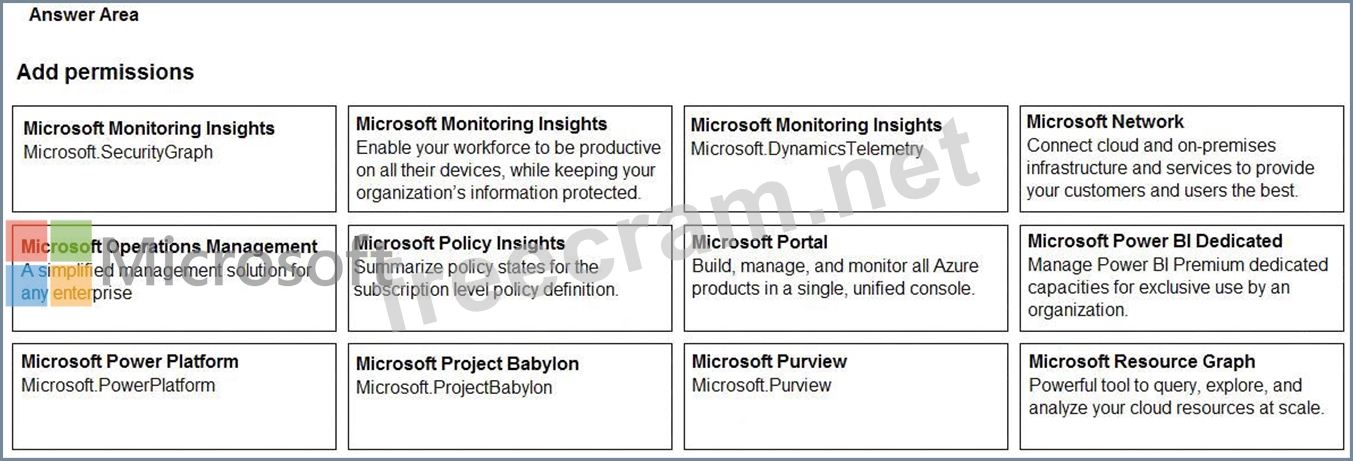
Task: Select the Monitoring Insights tile with Microsoft.SecurityGraph
Action: pyautogui.click(x=174, y=158)
